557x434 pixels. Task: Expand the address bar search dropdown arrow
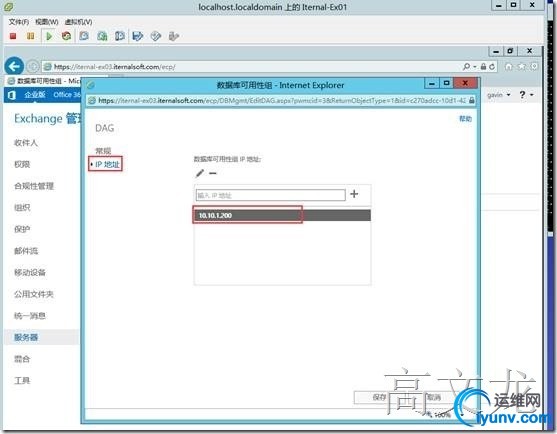coord(475,67)
